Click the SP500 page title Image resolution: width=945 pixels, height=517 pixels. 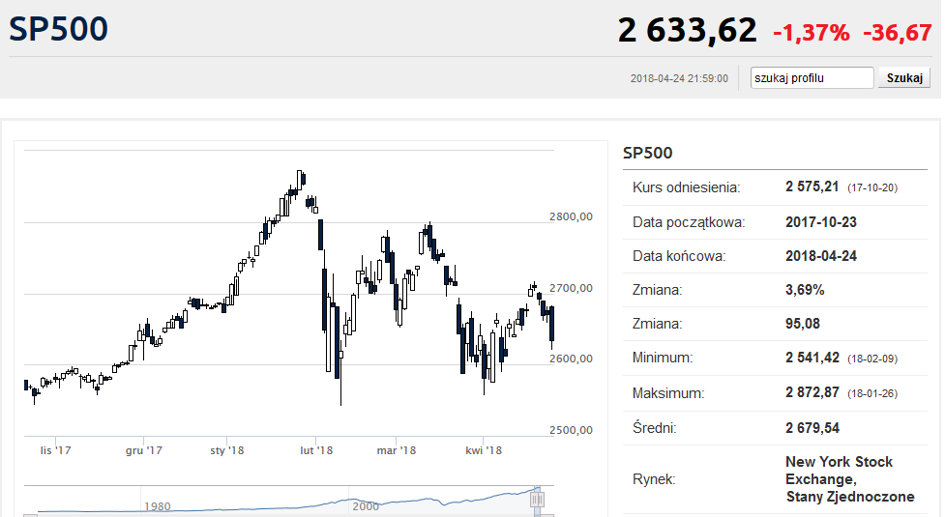[58, 30]
